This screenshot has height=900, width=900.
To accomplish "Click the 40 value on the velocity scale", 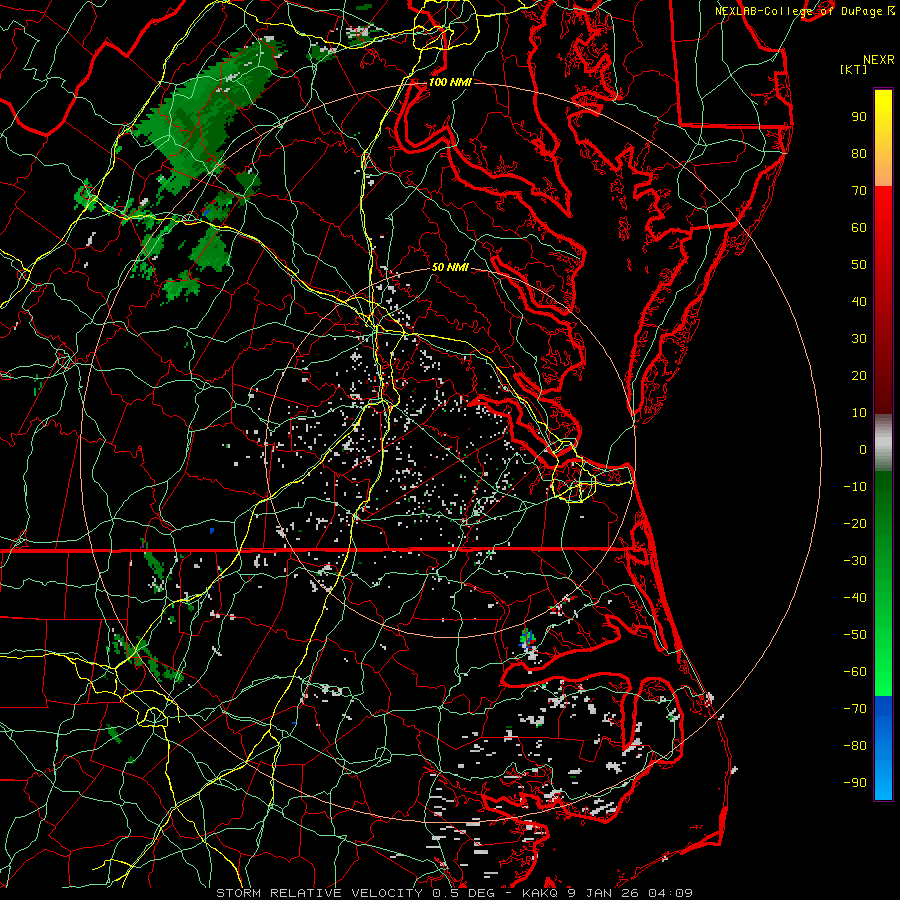I will coord(859,301).
